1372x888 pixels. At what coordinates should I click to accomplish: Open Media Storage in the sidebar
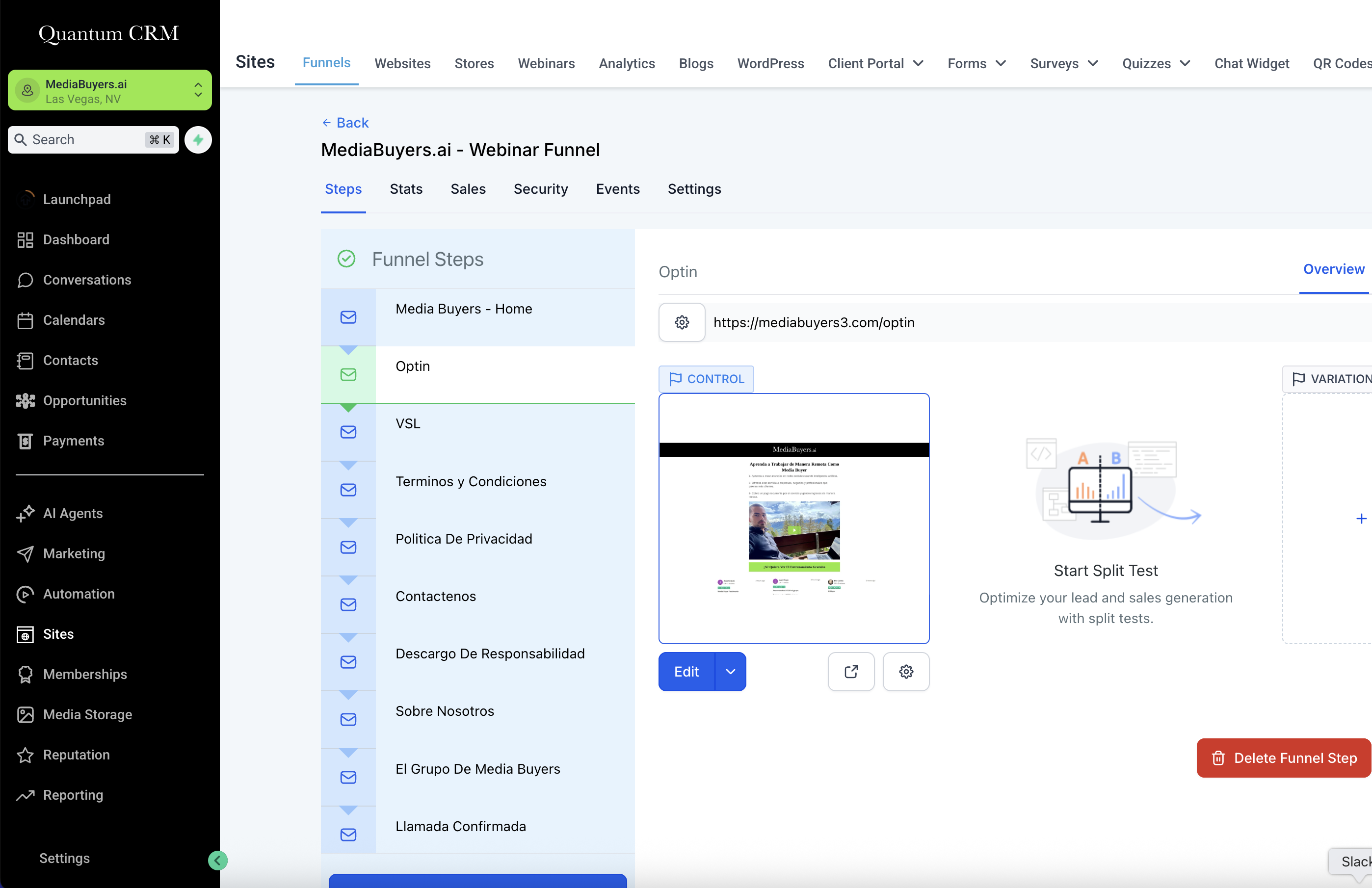87,714
